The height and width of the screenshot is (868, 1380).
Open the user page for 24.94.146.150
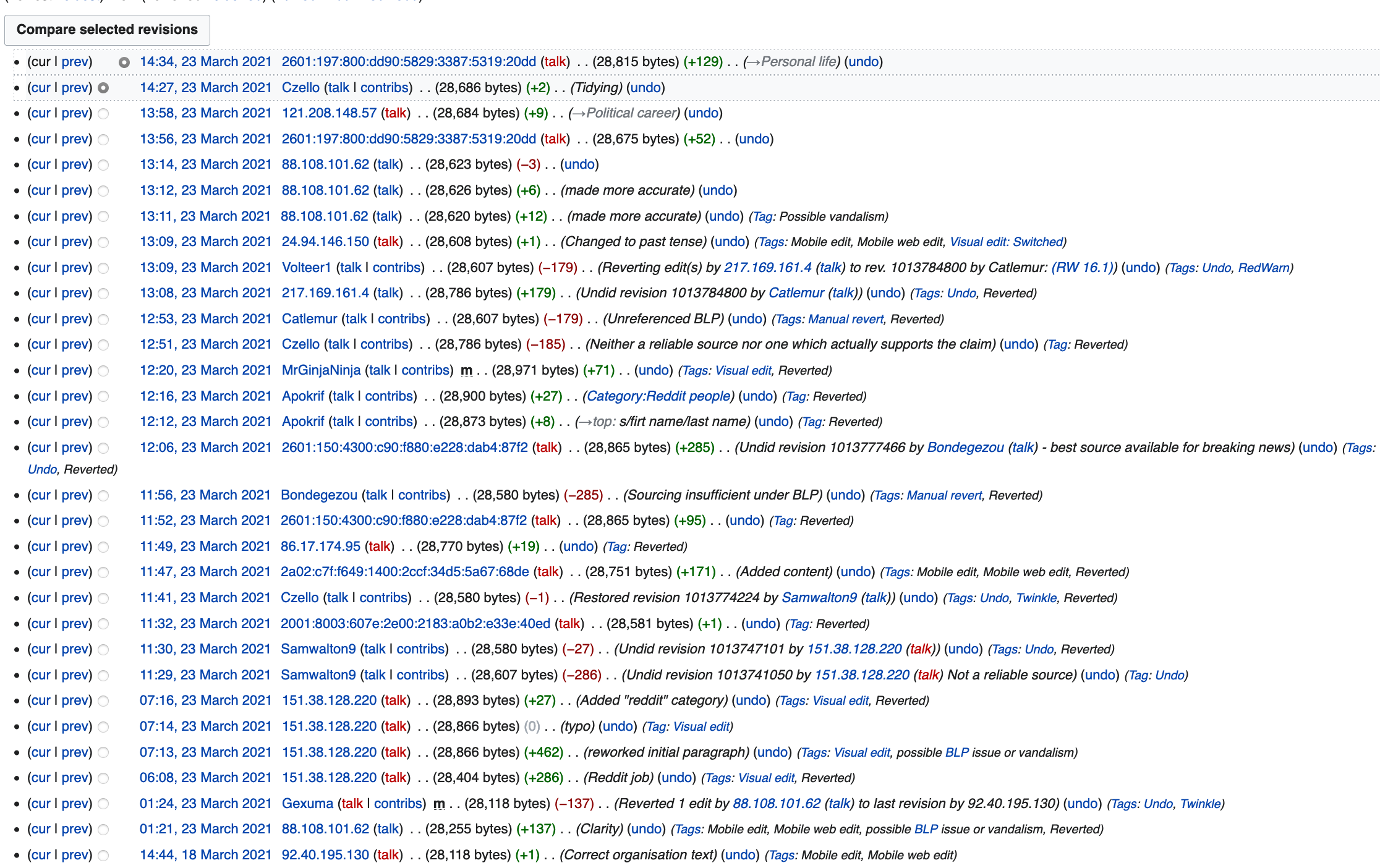click(x=325, y=242)
